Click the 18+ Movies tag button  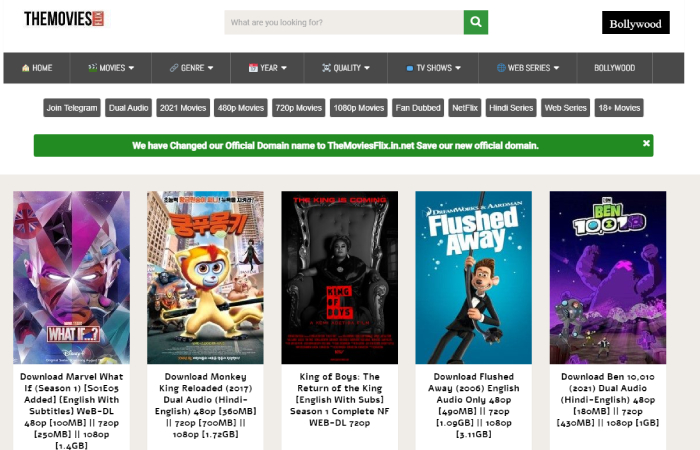[x=619, y=108]
